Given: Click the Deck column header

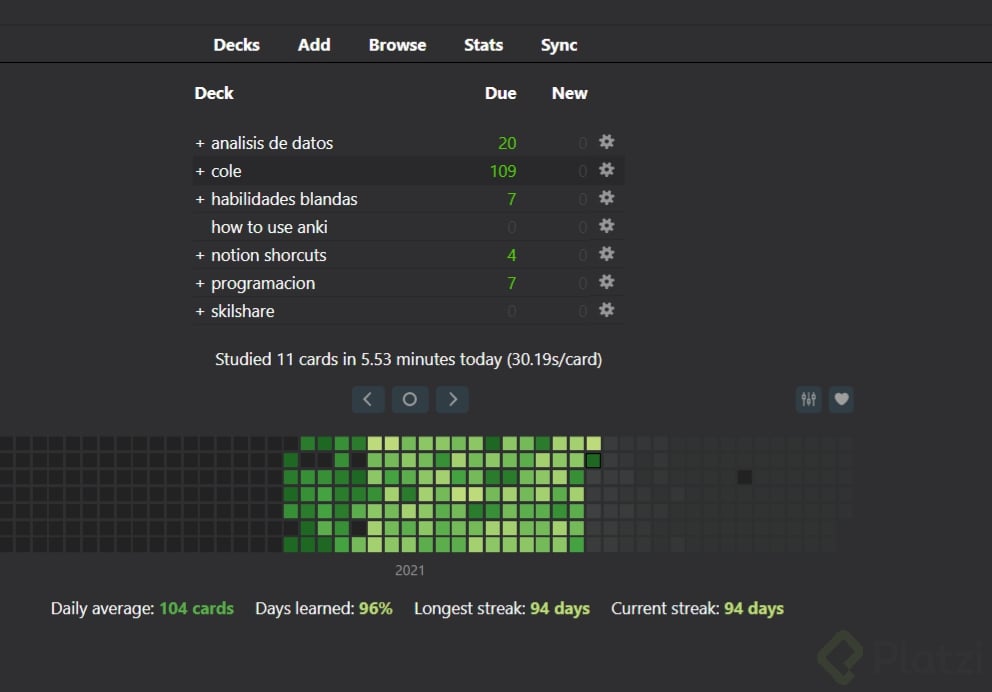Looking at the screenshot, I should 214,93.
